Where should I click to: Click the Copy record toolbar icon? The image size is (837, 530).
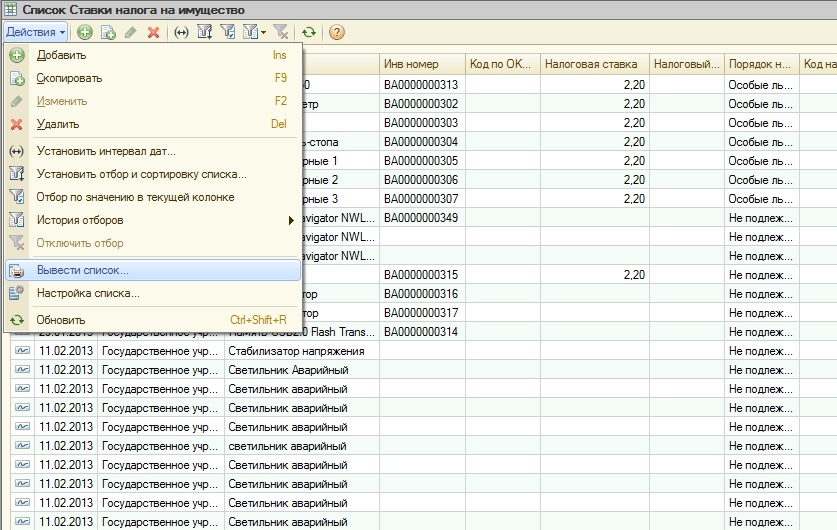pos(108,32)
